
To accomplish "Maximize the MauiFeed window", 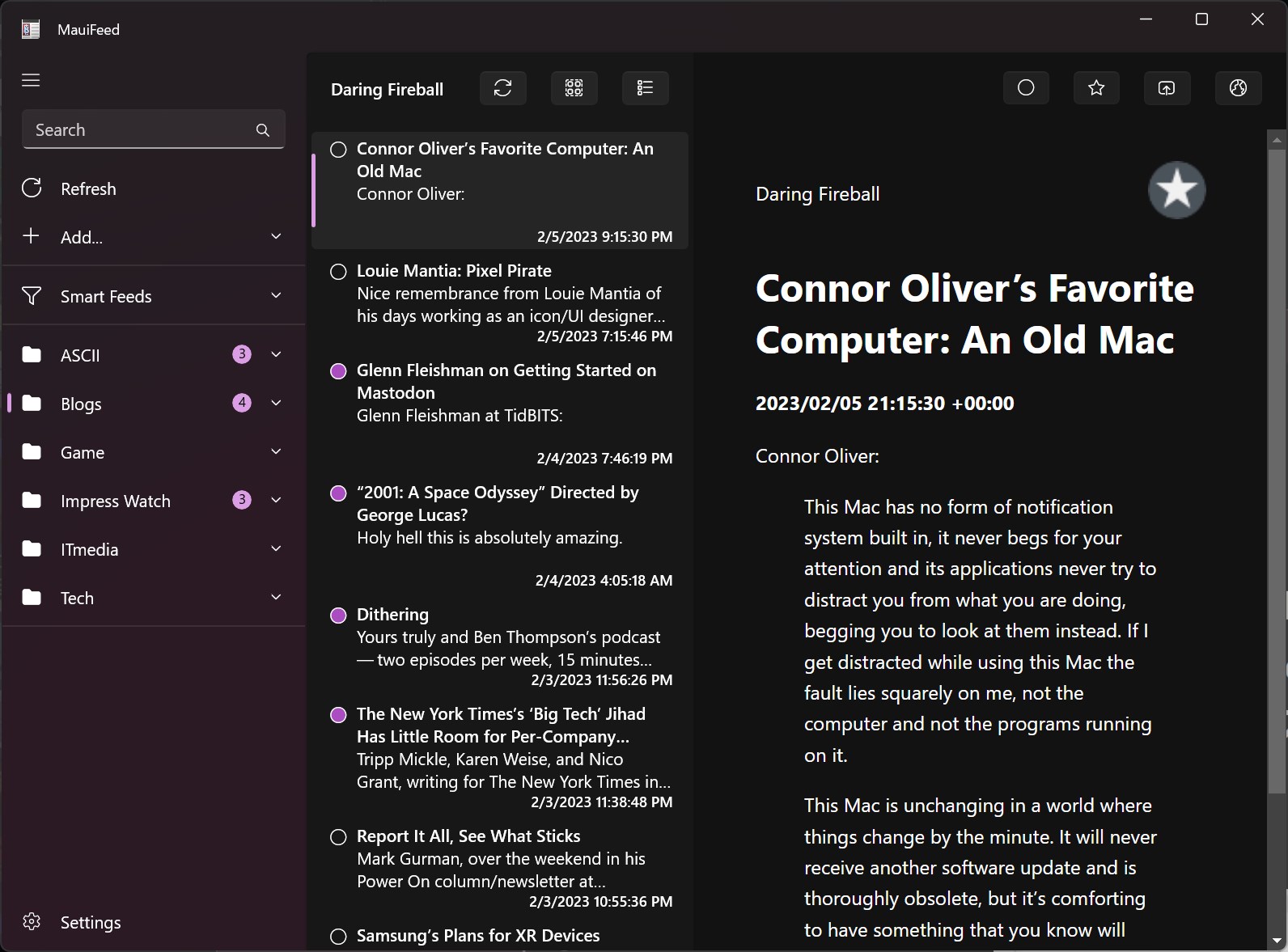I will [x=1201, y=19].
